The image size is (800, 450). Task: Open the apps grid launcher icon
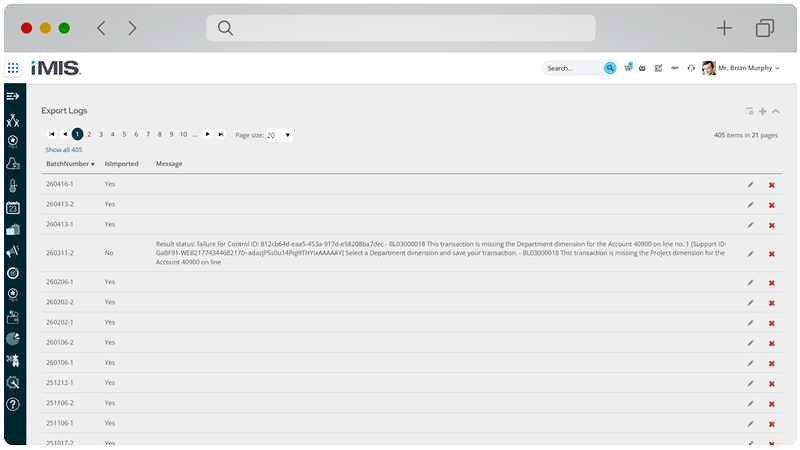pos(13,68)
